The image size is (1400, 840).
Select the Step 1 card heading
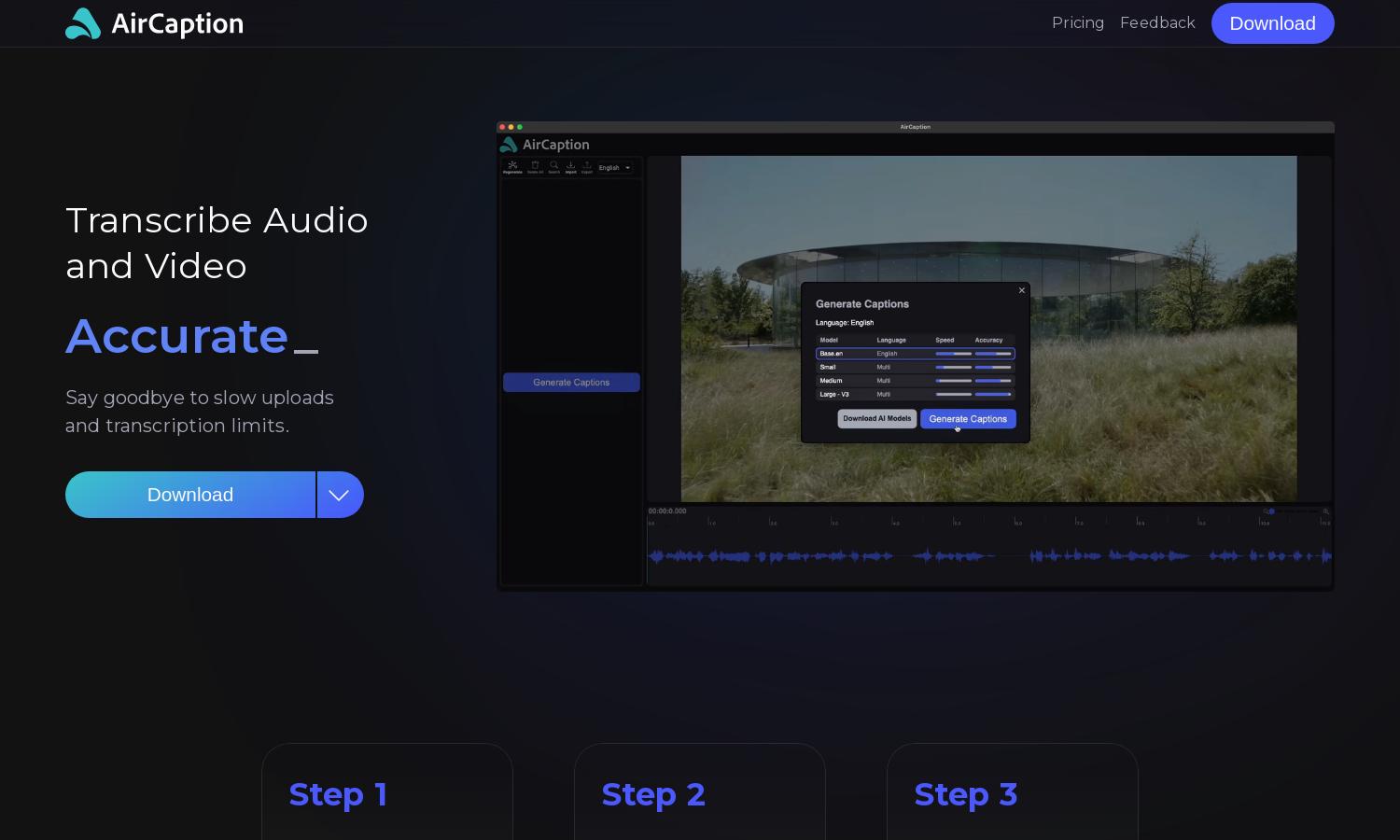[338, 794]
